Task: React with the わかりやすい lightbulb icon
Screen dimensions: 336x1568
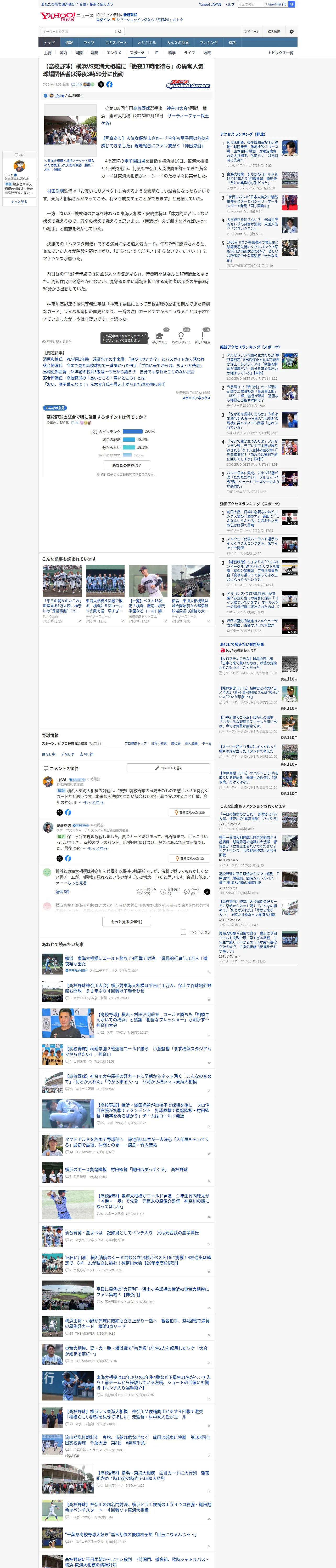Action: [181, 337]
